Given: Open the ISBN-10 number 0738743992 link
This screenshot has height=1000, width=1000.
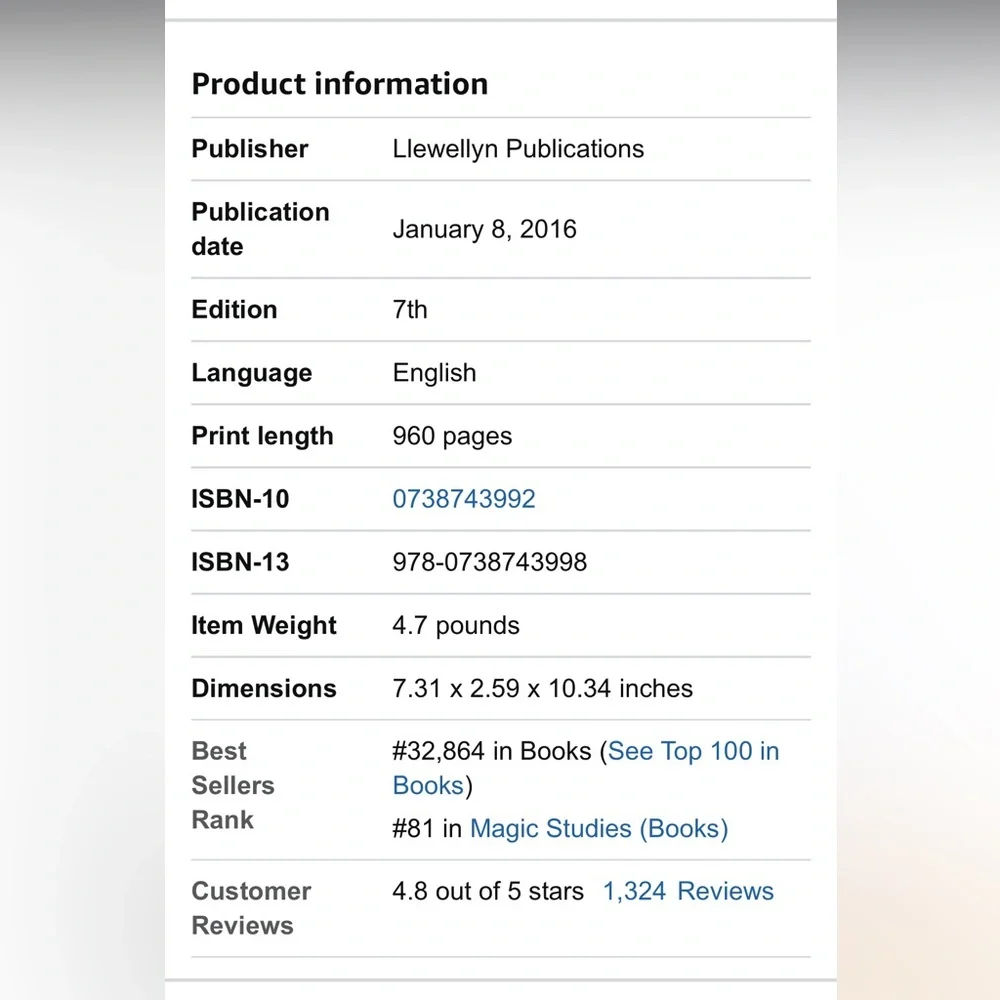Looking at the screenshot, I should [464, 499].
